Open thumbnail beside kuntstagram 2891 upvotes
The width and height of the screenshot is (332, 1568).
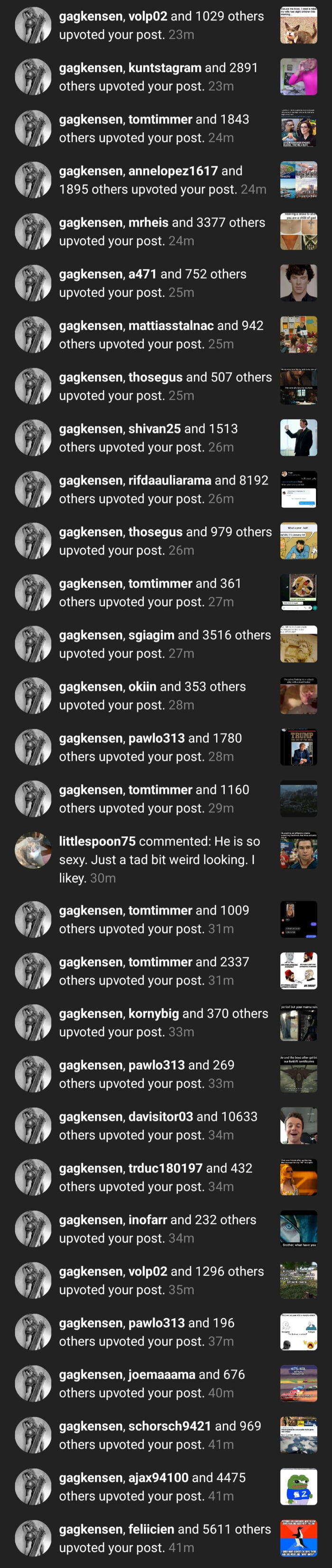click(x=298, y=77)
